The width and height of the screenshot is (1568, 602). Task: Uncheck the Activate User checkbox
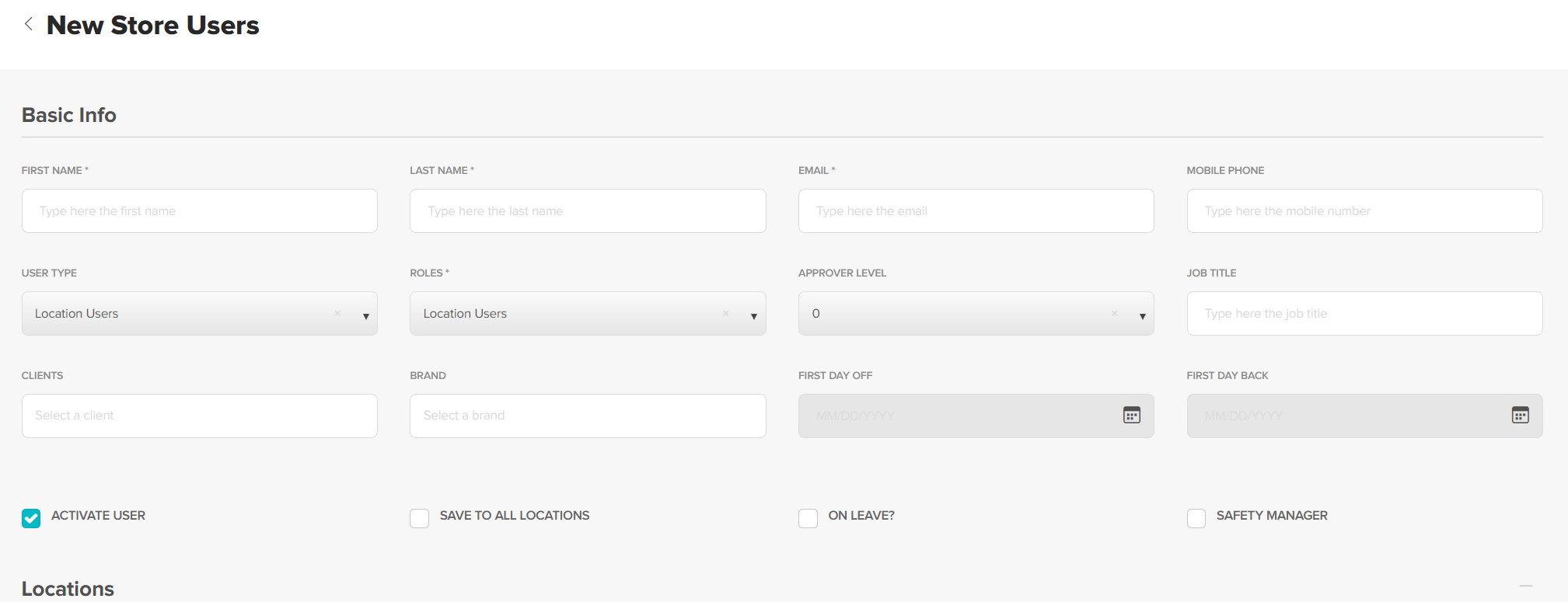(x=31, y=518)
